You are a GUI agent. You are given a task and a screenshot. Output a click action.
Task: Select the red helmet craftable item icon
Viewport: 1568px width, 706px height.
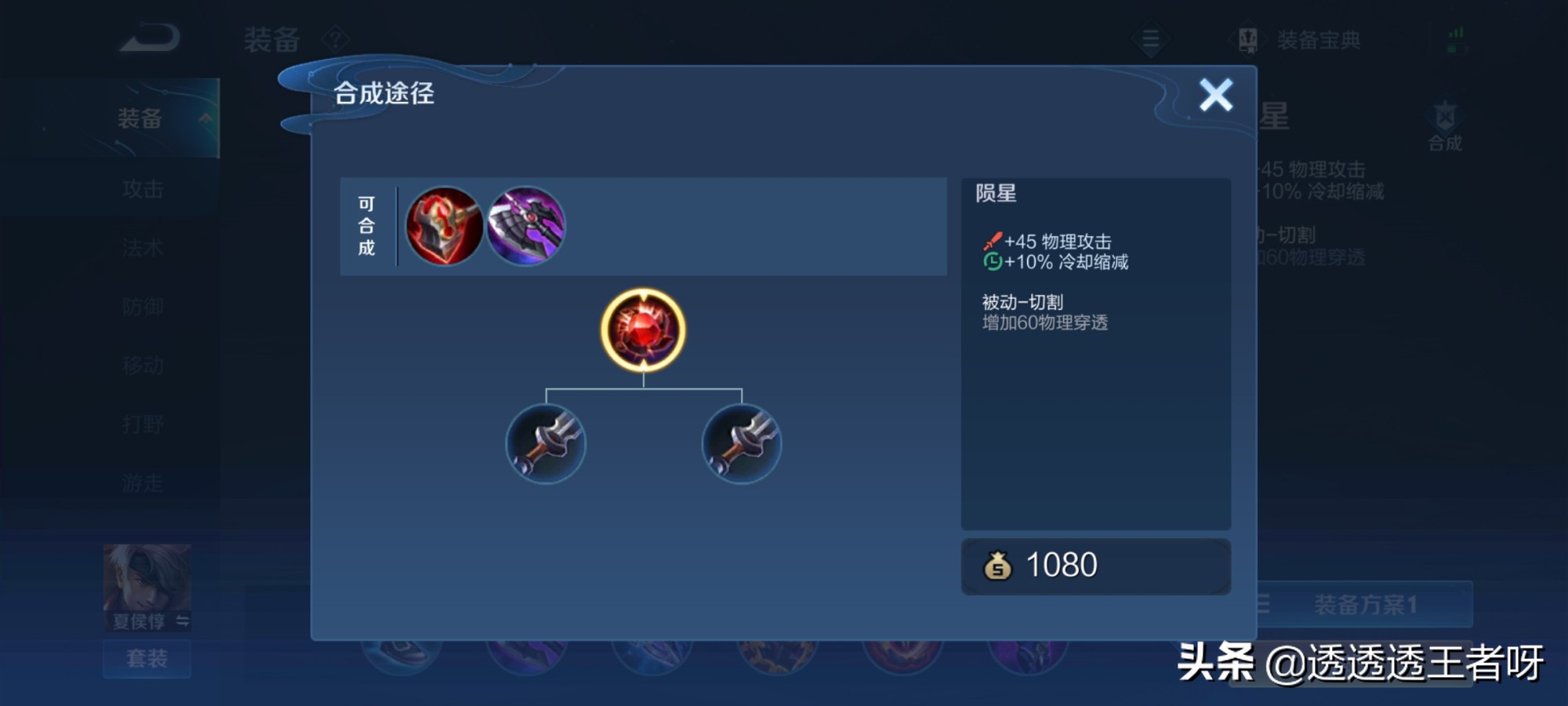click(x=444, y=226)
